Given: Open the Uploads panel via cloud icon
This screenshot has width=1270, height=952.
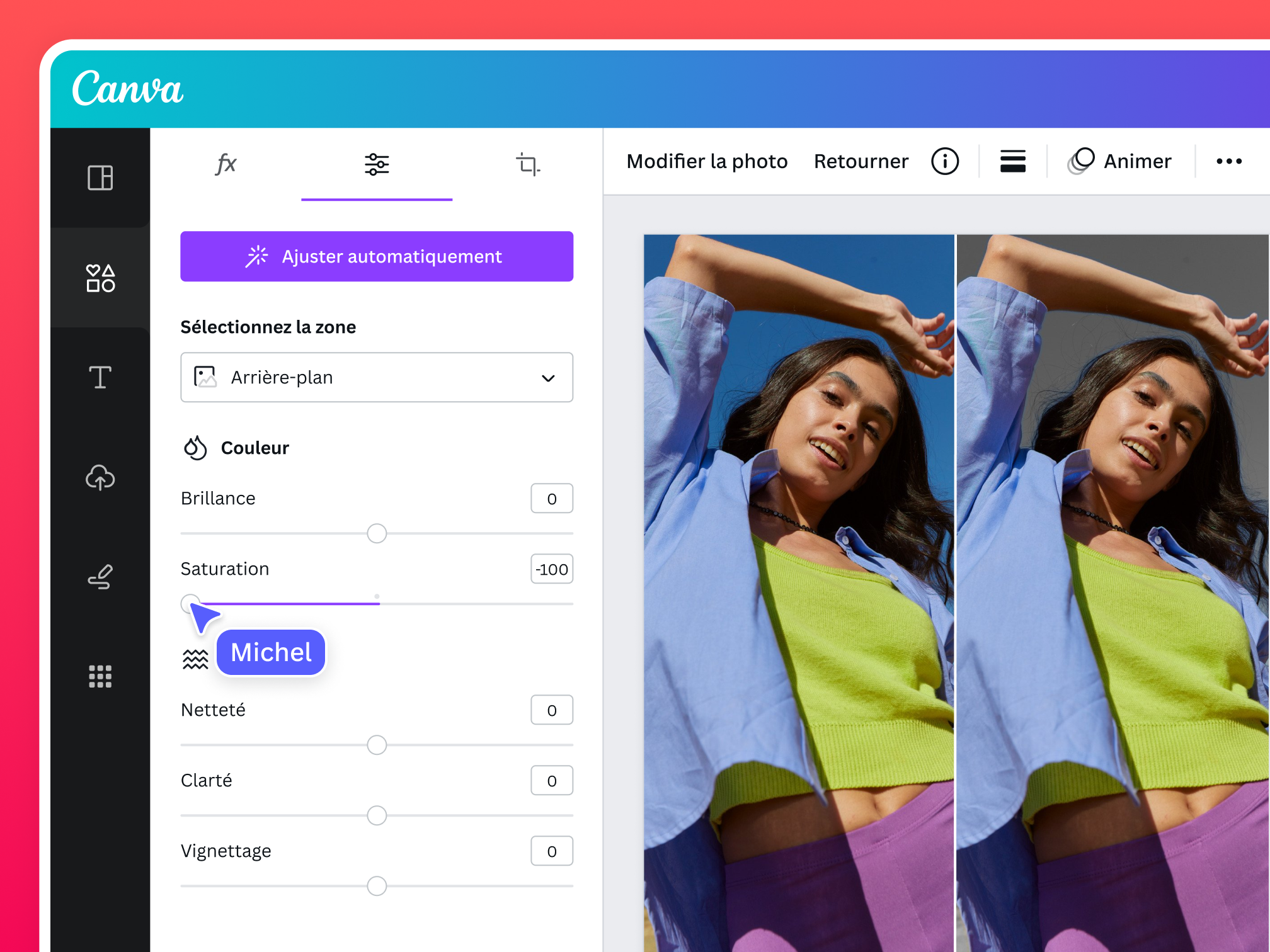Looking at the screenshot, I should click(x=100, y=477).
